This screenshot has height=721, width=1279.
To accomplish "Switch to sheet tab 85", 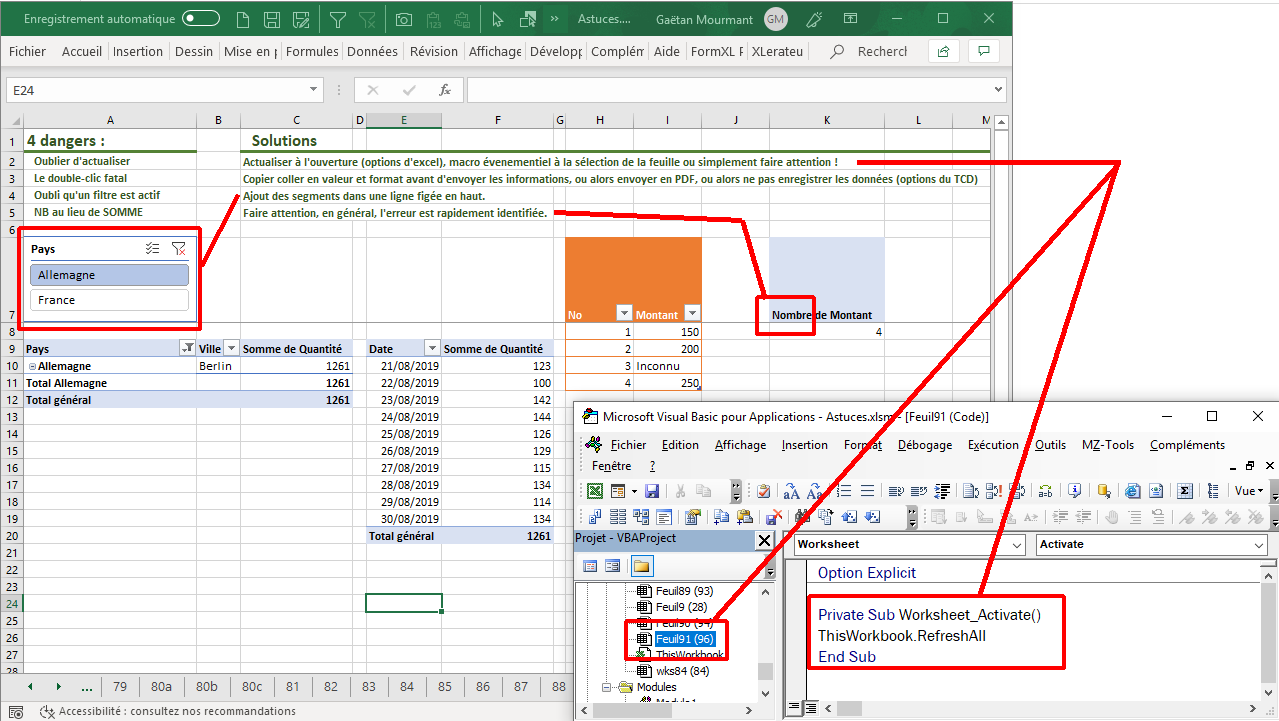I will click(445, 687).
